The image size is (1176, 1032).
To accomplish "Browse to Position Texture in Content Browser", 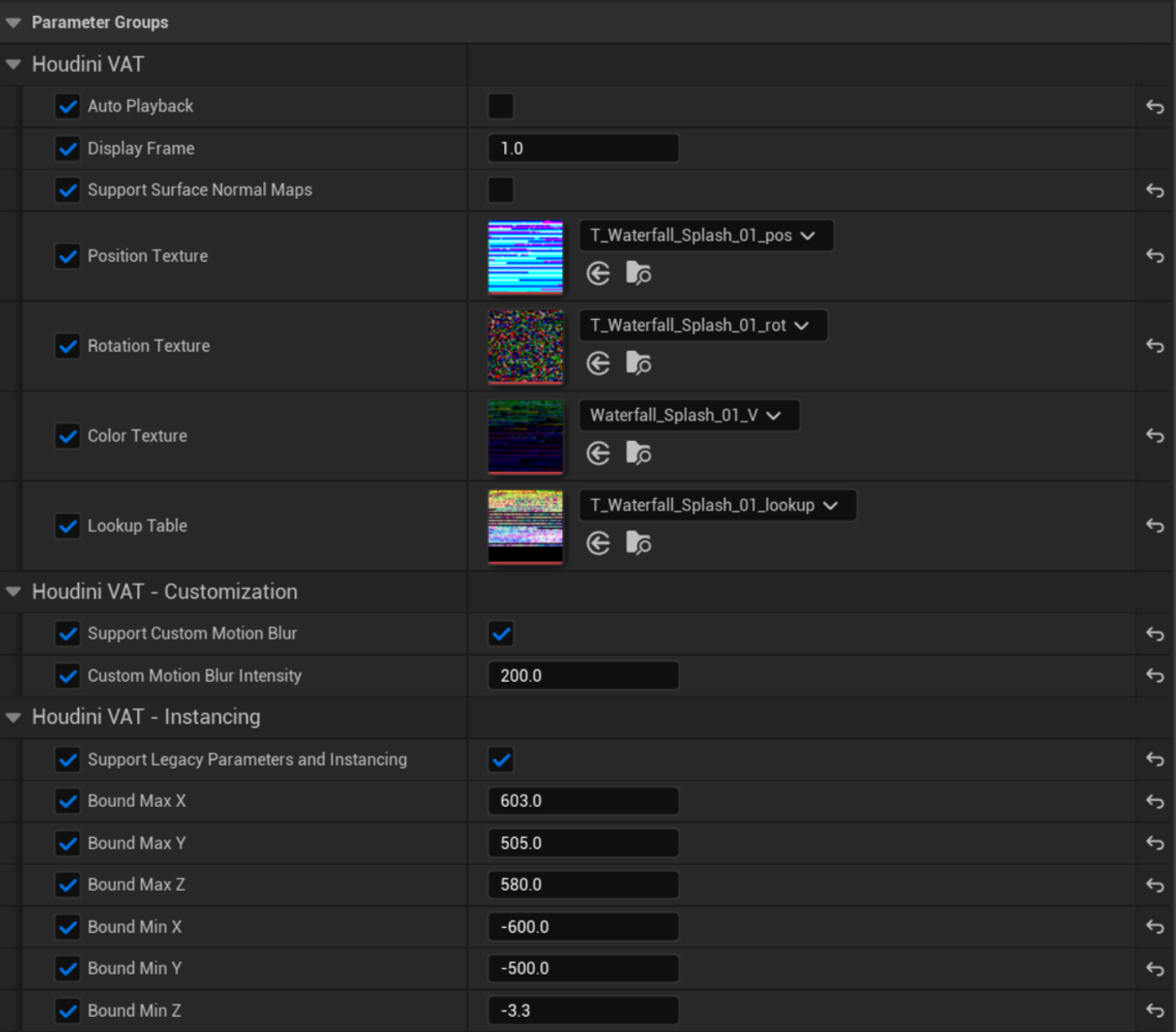I will click(x=638, y=274).
